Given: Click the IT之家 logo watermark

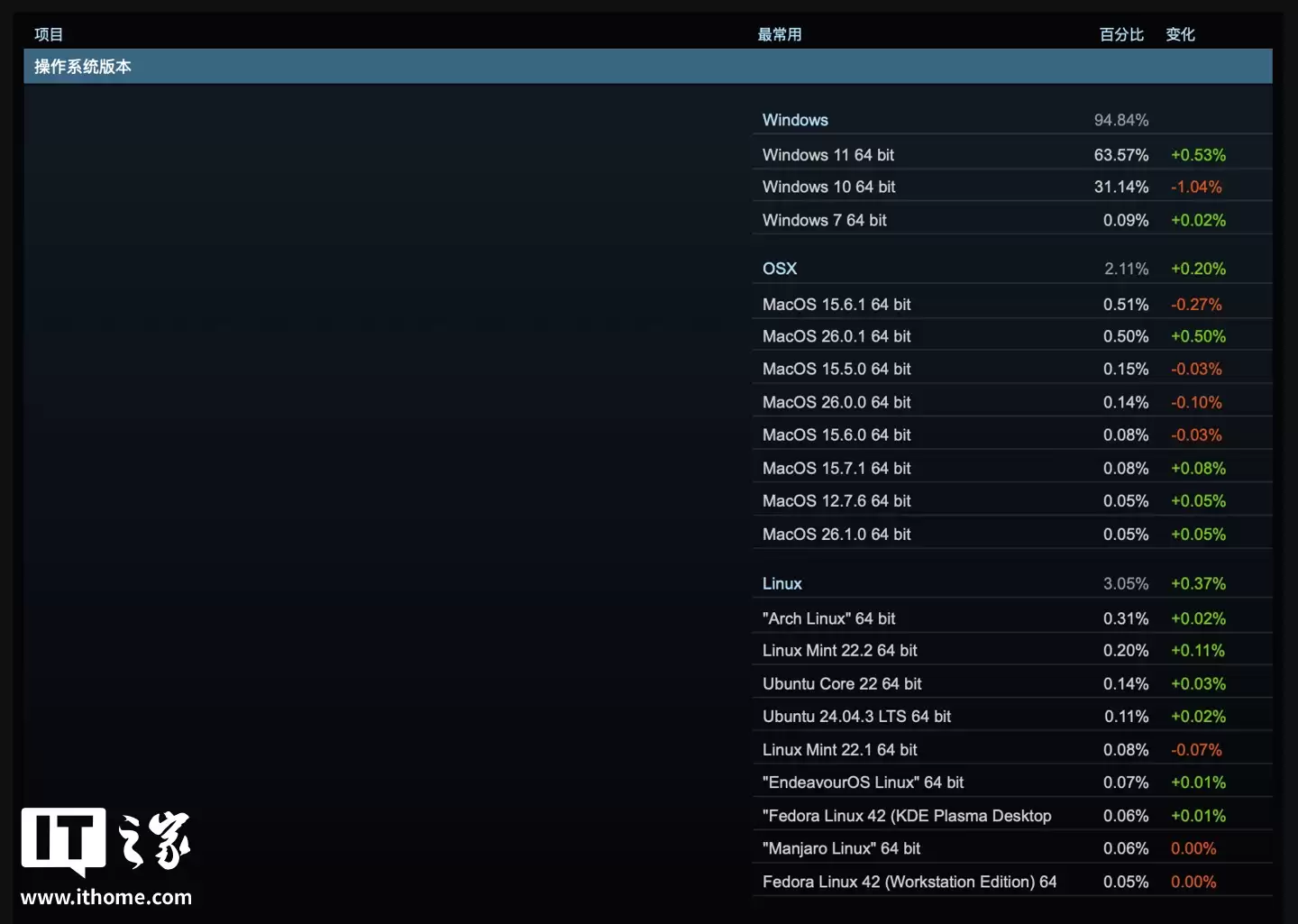Looking at the screenshot, I should 105,840.
